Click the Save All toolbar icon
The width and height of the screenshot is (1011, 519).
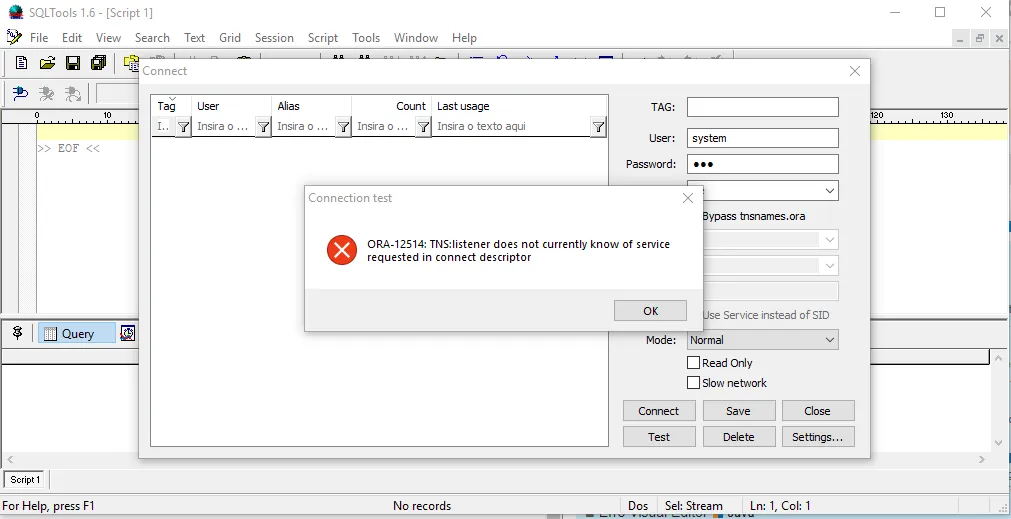(98, 63)
